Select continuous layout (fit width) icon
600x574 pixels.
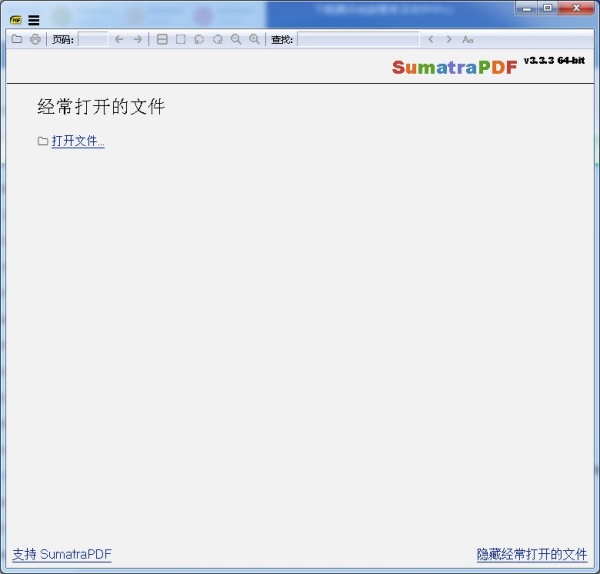click(x=162, y=39)
